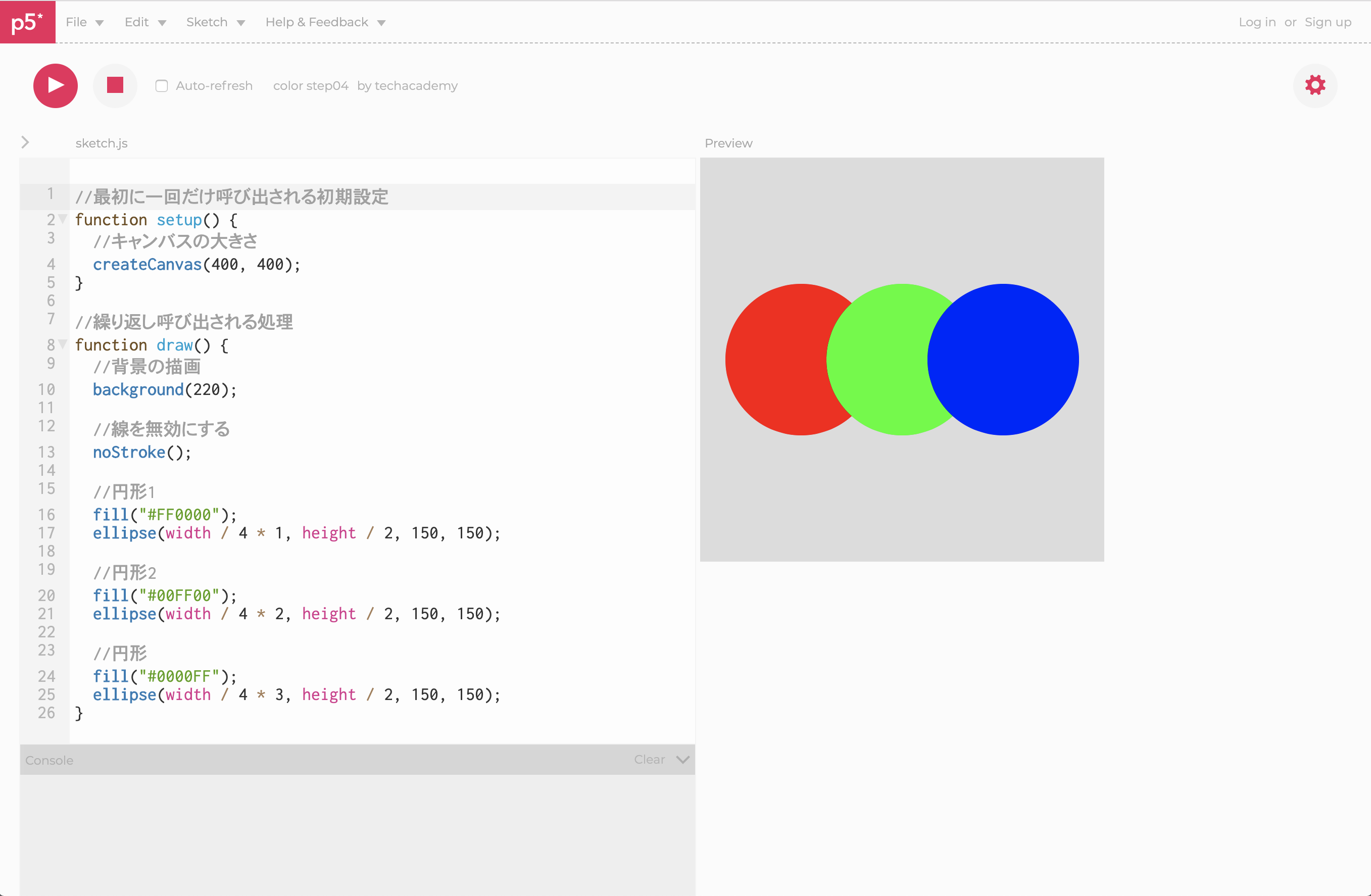Open the techacademy author link
This screenshot has width=1371, height=896.
tap(415, 86)
